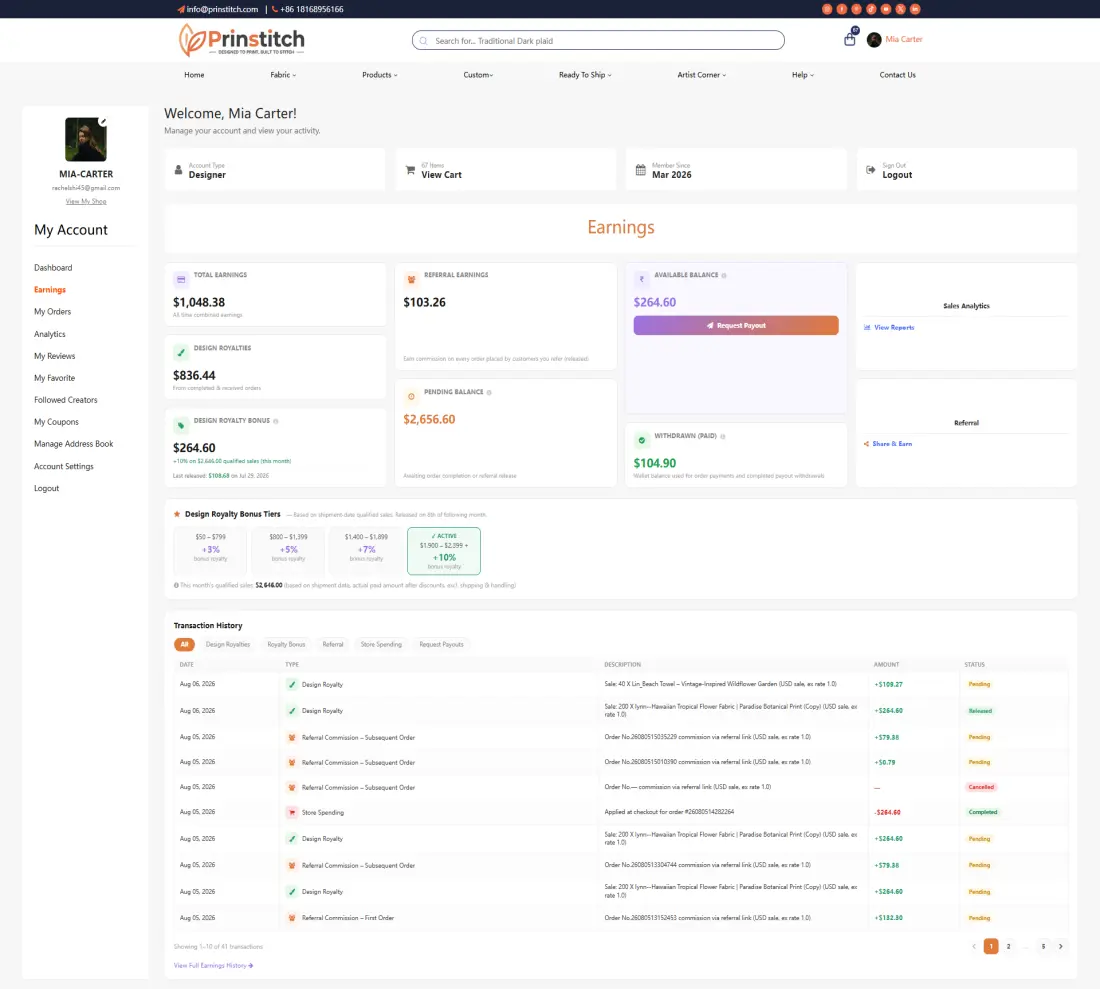Image resolution: width=1100 pixels, height=989 pixels.
Task: Open Dashboard in the account sidebar
Action: (53, 268)
